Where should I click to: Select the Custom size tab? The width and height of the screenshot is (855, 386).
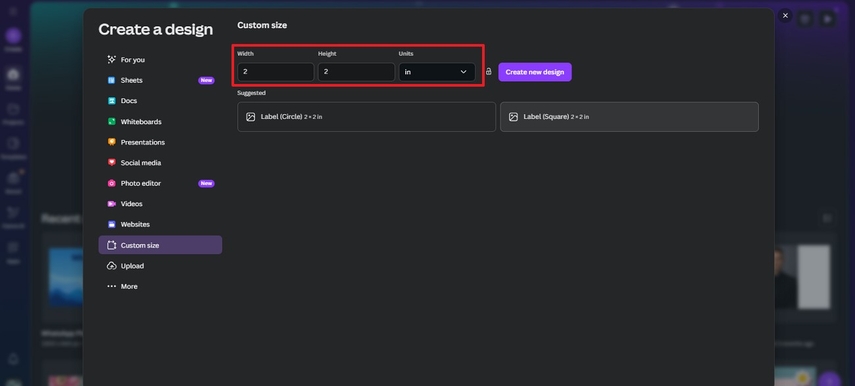[160, 245]
